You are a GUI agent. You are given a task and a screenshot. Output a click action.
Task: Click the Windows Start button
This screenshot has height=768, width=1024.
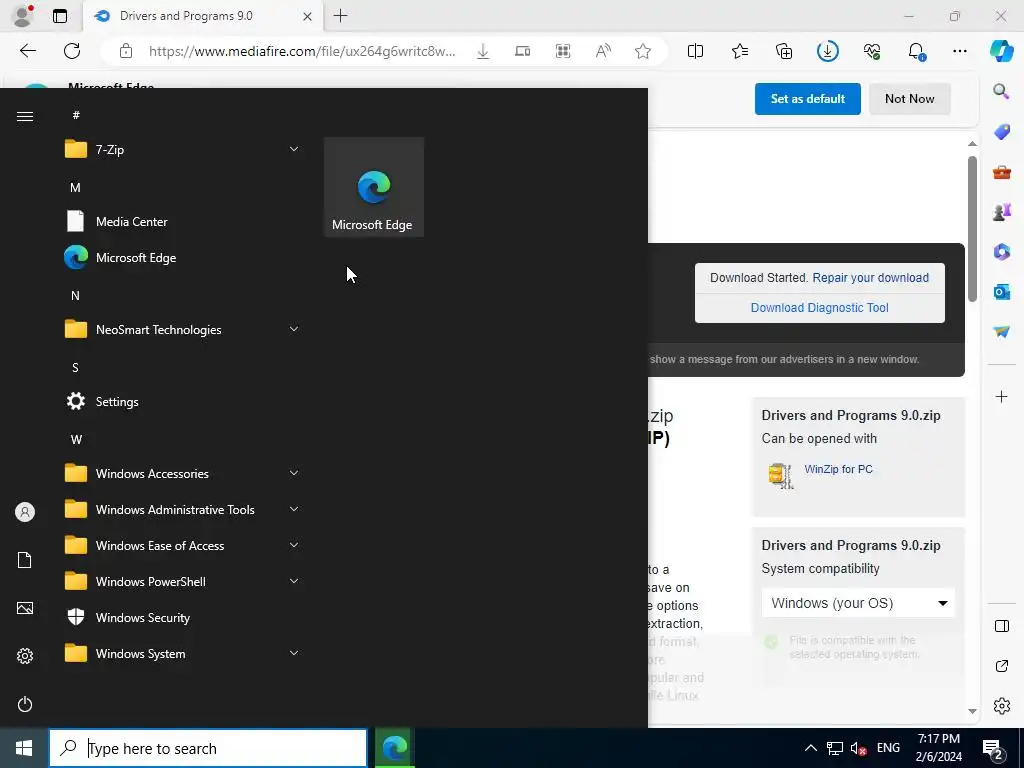24,748
